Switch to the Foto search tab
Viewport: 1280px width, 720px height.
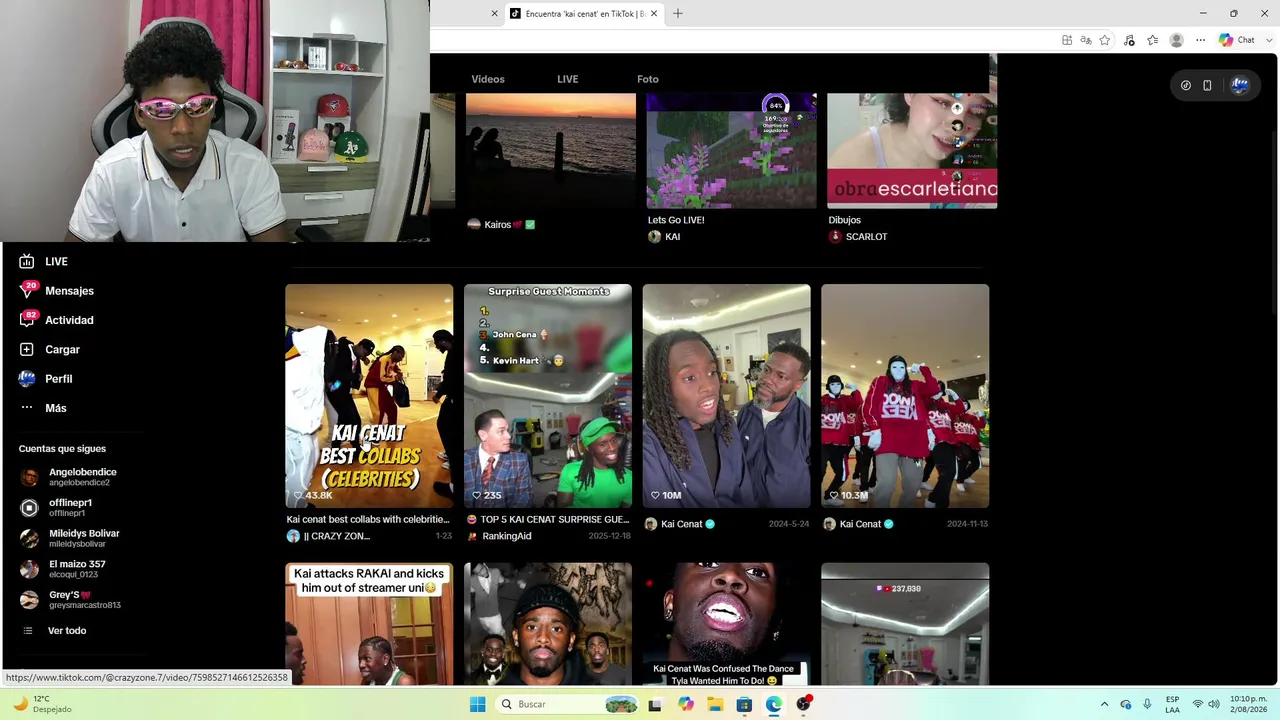(x=648, y=79)
